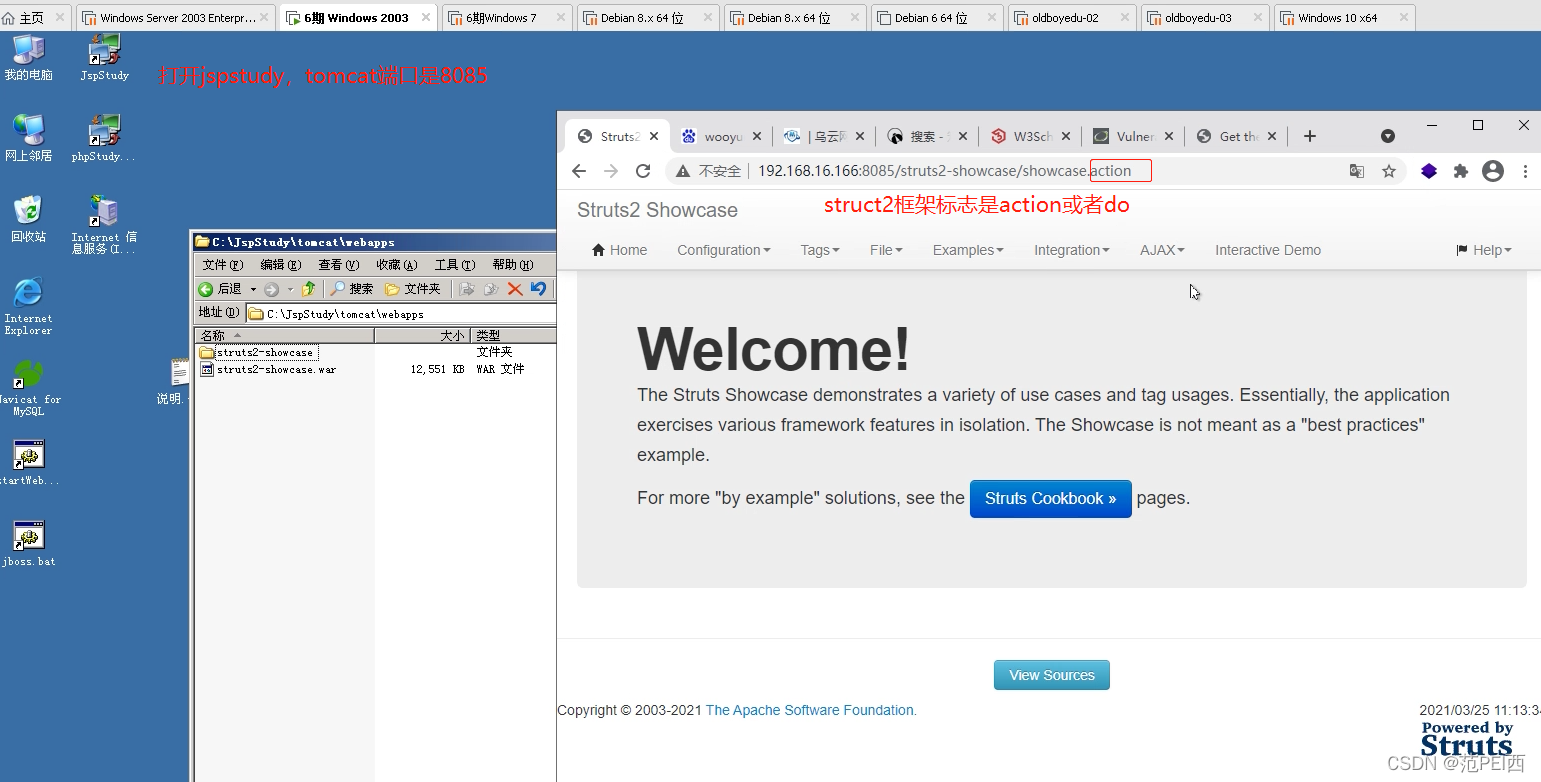Open the Navicat for MySQL shortcut
Viewport: 1541px width, 782px height.
coord(29,387)
